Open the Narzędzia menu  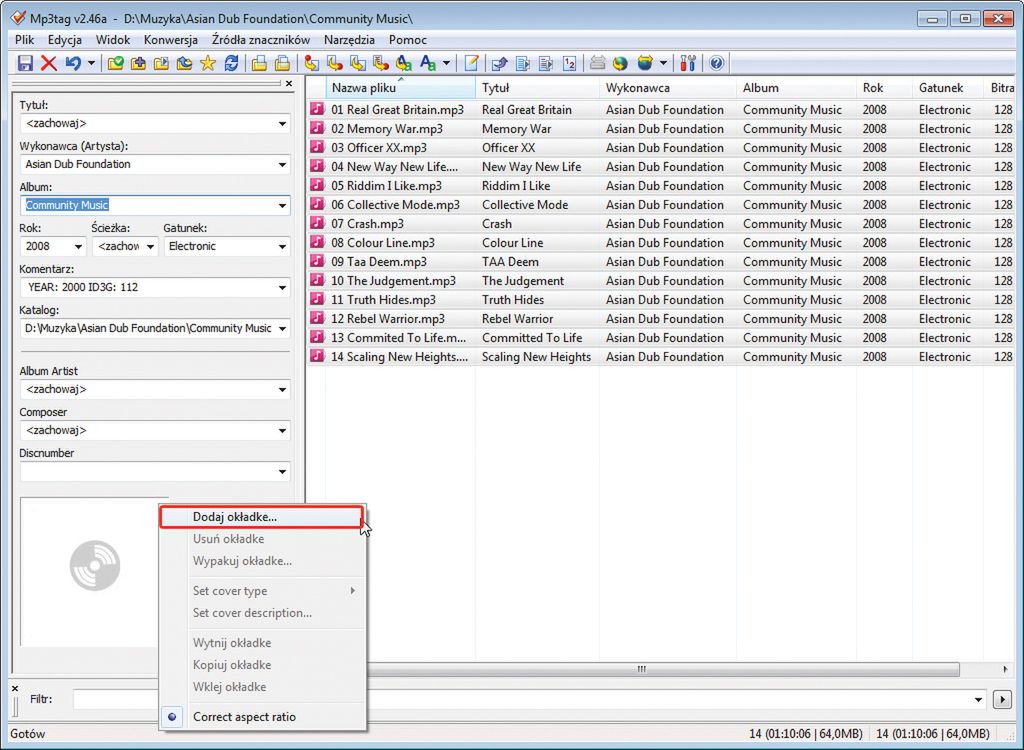coord(349,40)
